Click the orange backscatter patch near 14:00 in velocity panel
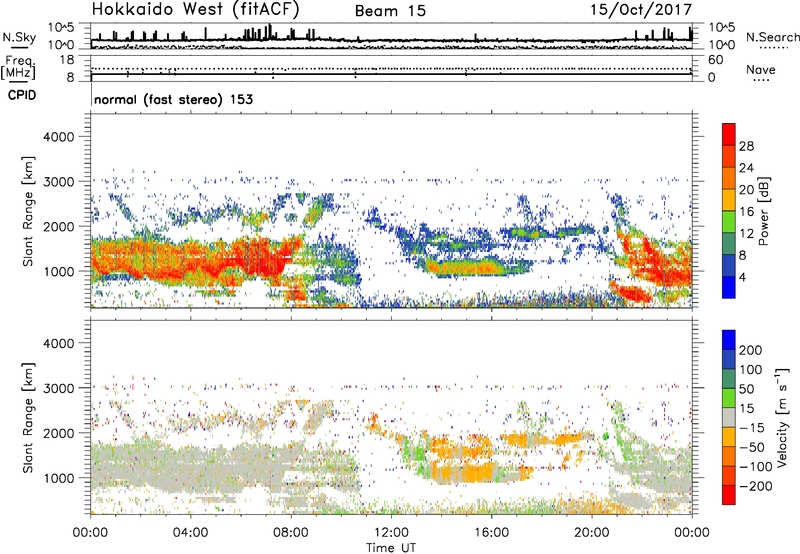The height and width of the screenshot is (554, 800). (464, 472)
